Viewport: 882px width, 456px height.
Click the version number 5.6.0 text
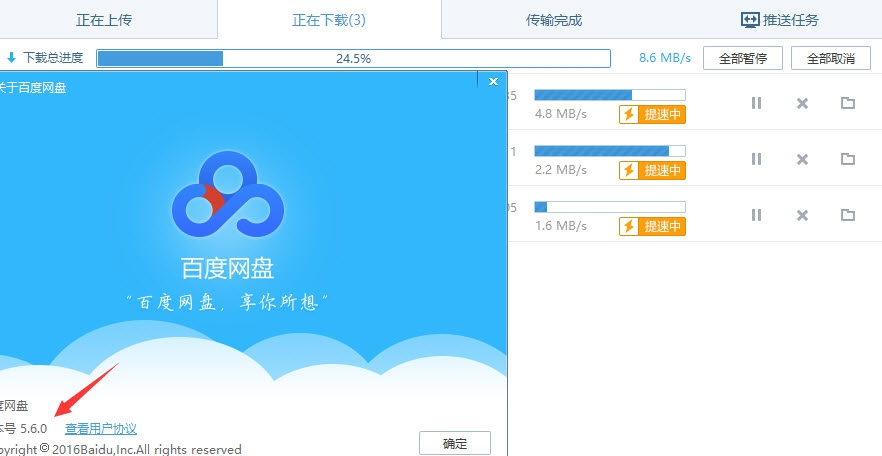[34, 429]
